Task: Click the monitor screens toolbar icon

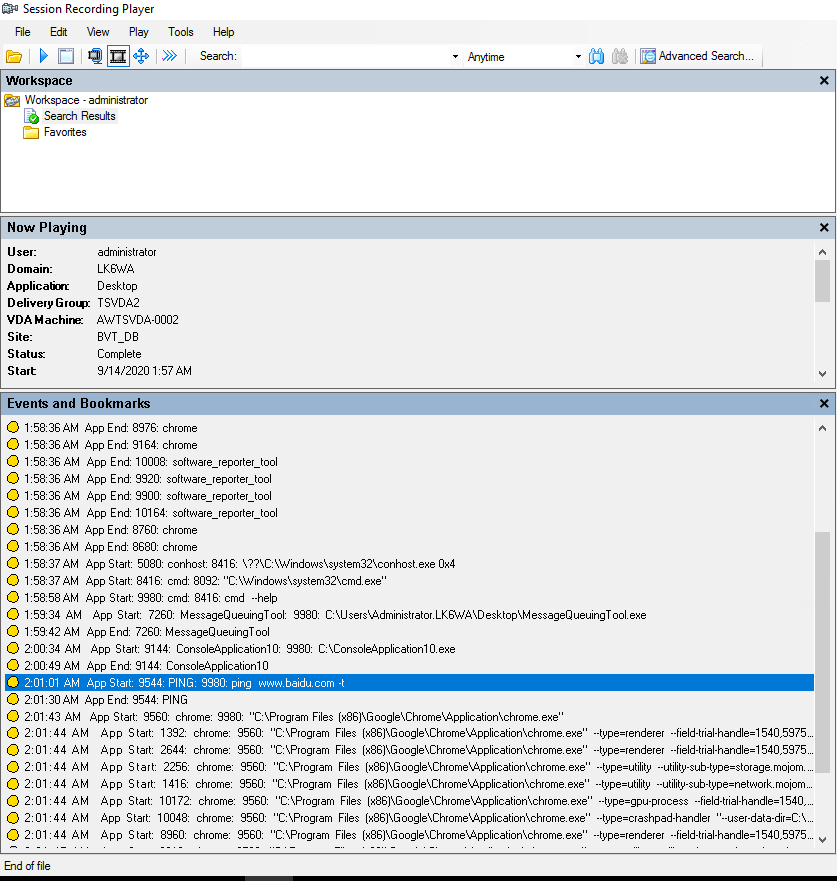Action: pos(95,56)
